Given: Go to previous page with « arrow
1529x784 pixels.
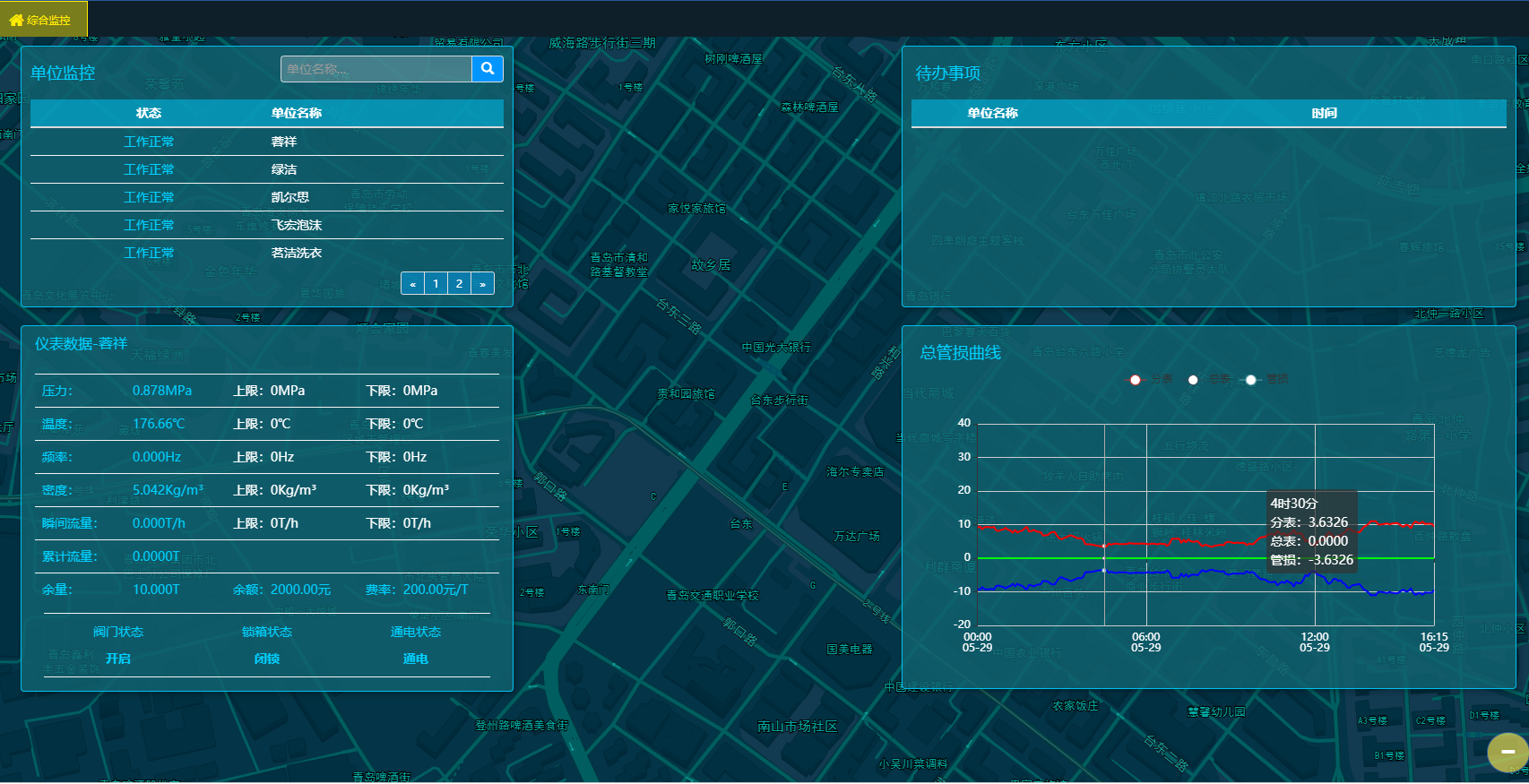Looking at the screenshot, I should (x=412, y=284).
